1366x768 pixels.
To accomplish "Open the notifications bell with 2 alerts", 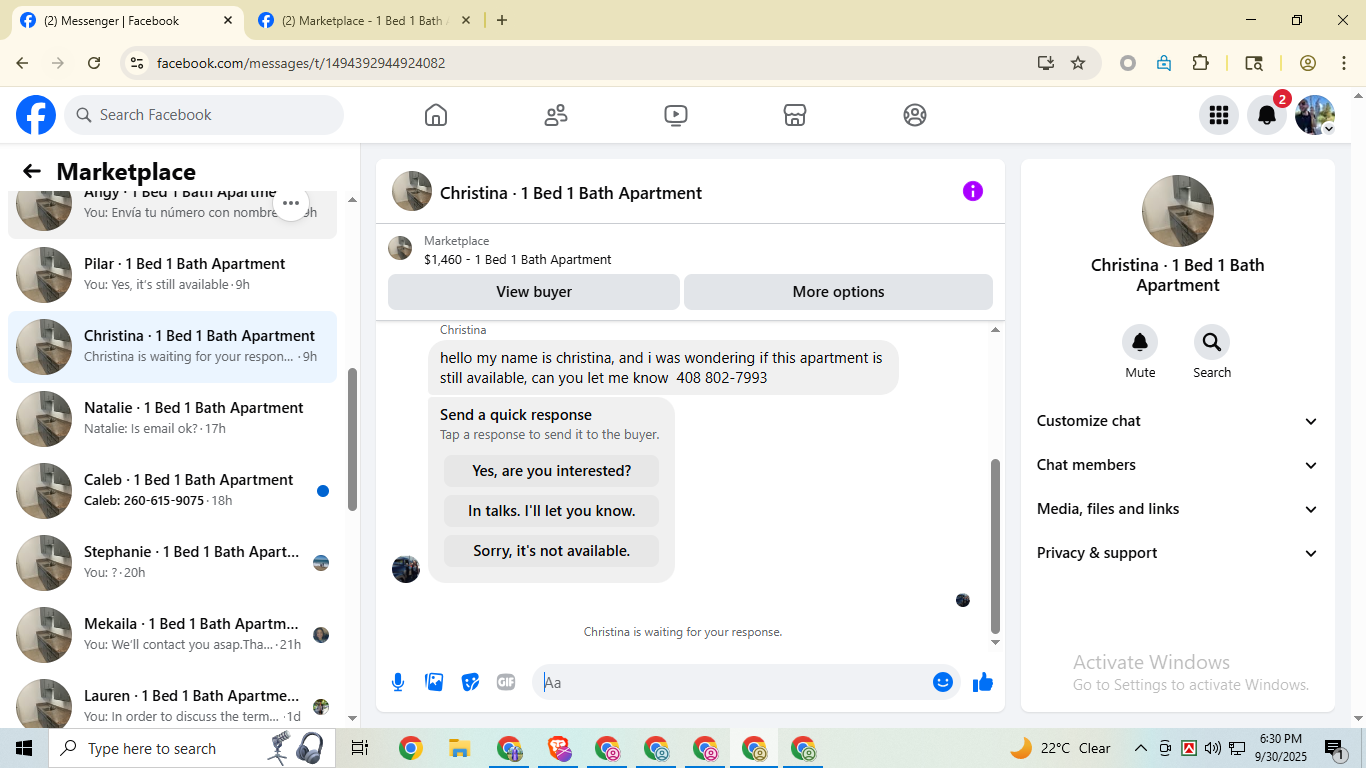I will [1266, 115].
